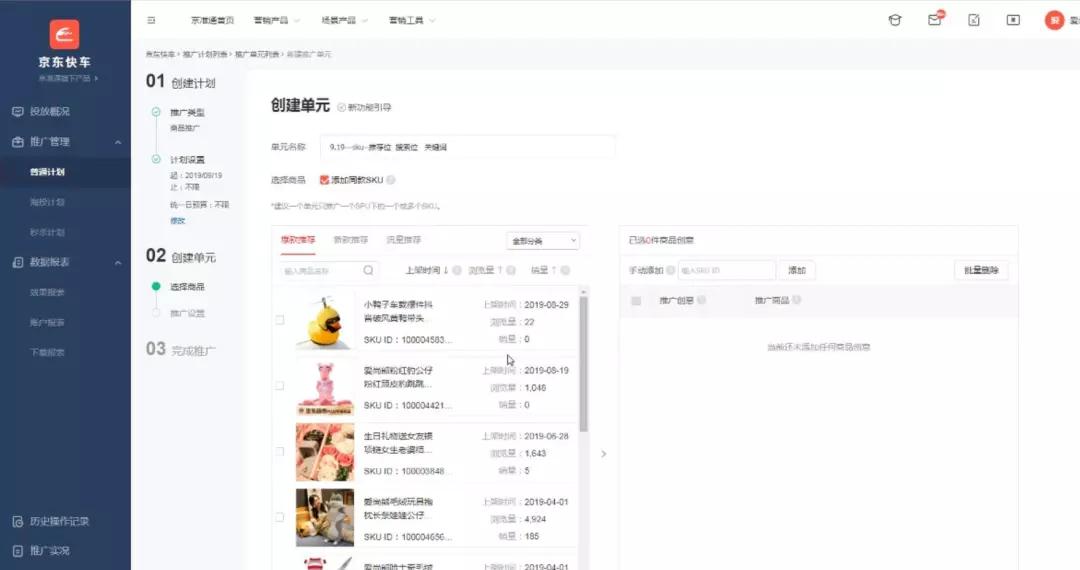
Task: Click the search magnifier in product search box
Action: point(368,271)
